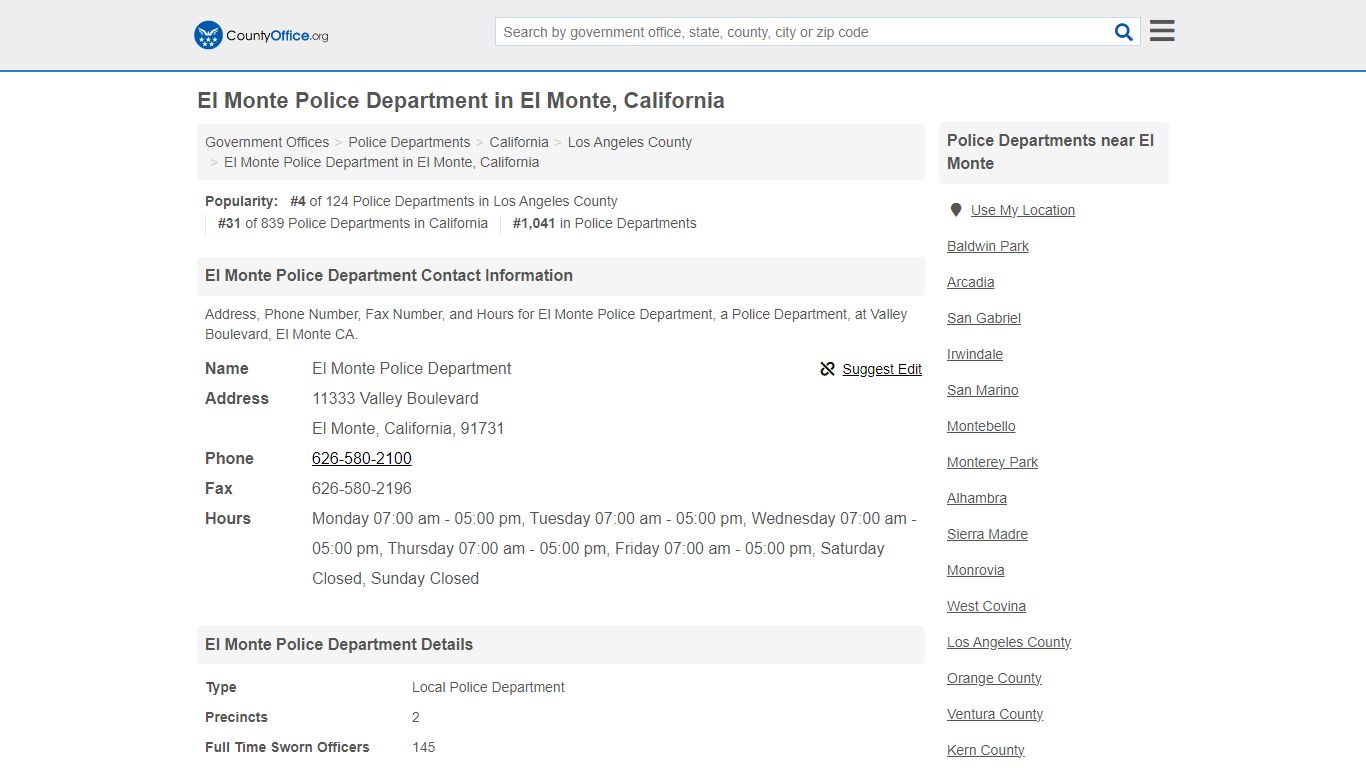Open Arcadia police departments
The height and width of the screenshot is (768, 1366).
click(971, 282)
